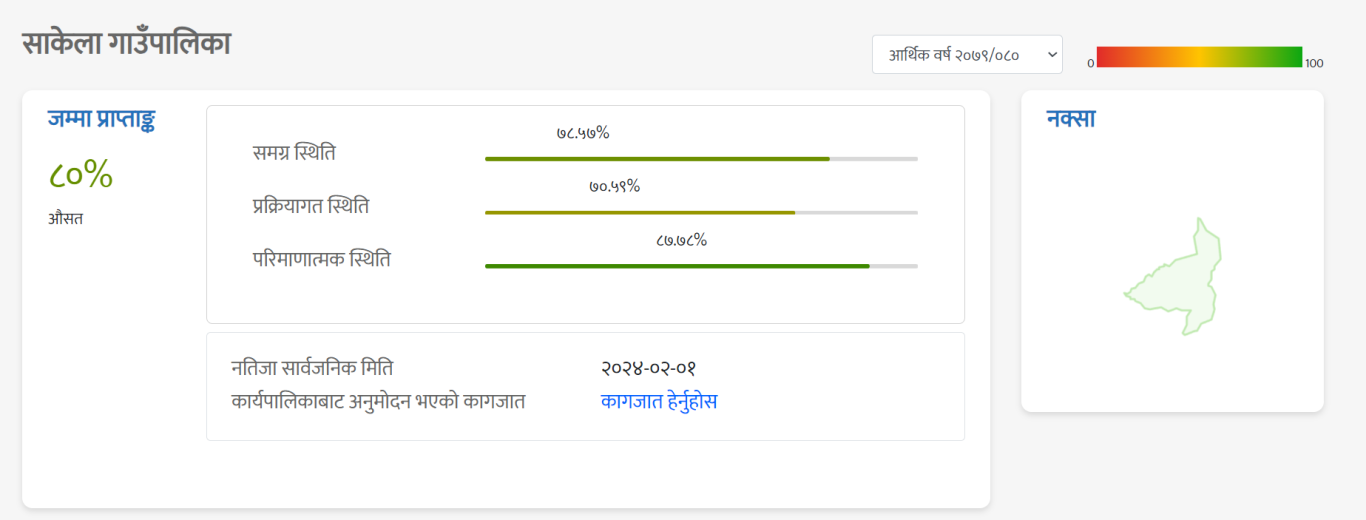Click the औसत rating label

[x=65, y=219]
